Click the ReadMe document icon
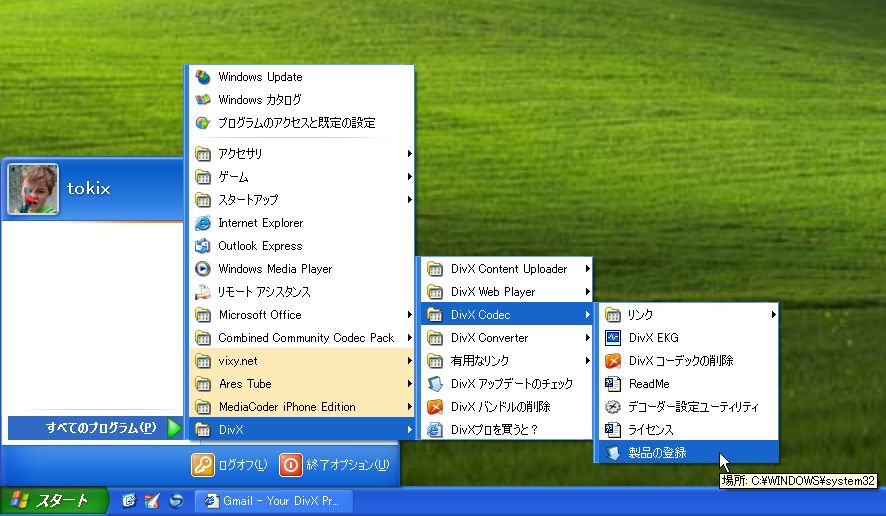The width and height of the screenshot is (886, 516). pyautogui.click(x=613, y=384)
